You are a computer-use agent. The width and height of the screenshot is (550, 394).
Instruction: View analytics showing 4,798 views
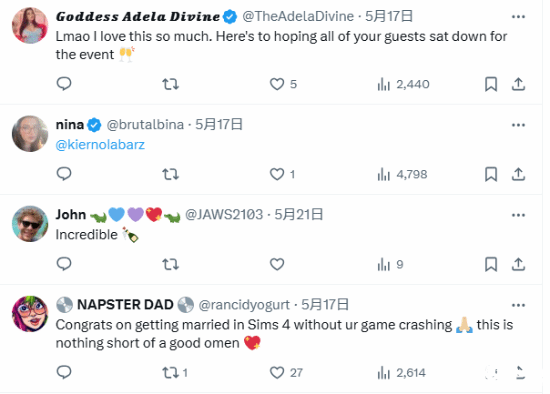pos(402,174)
